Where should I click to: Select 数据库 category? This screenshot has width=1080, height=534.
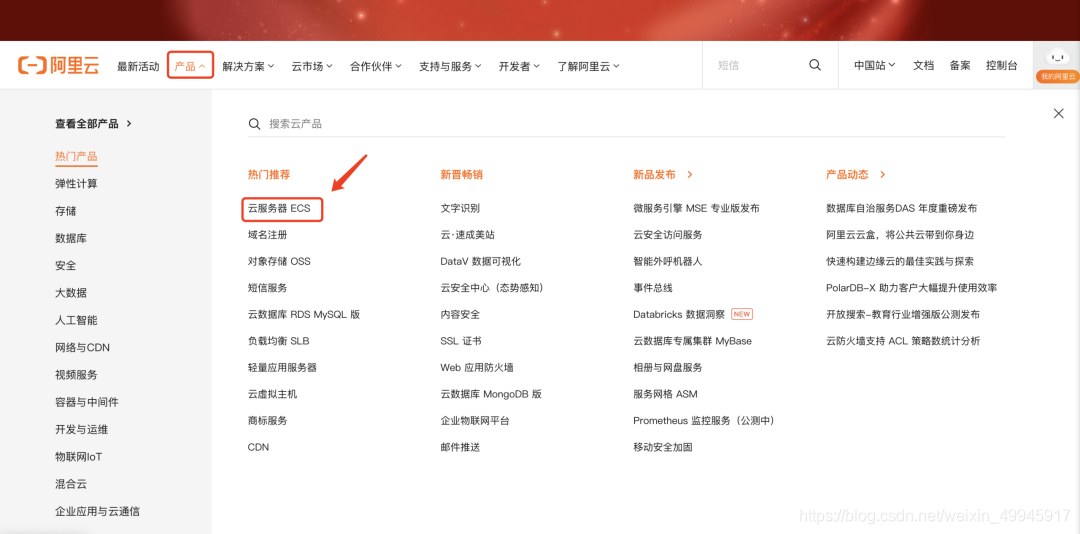coord(71,238)
